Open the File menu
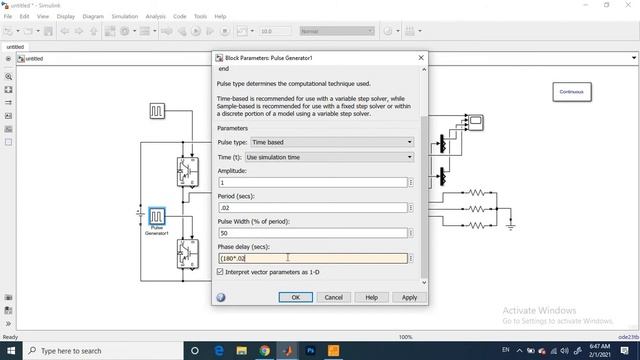The width and height of the screenshot is (640, 360). coord(8,16)
